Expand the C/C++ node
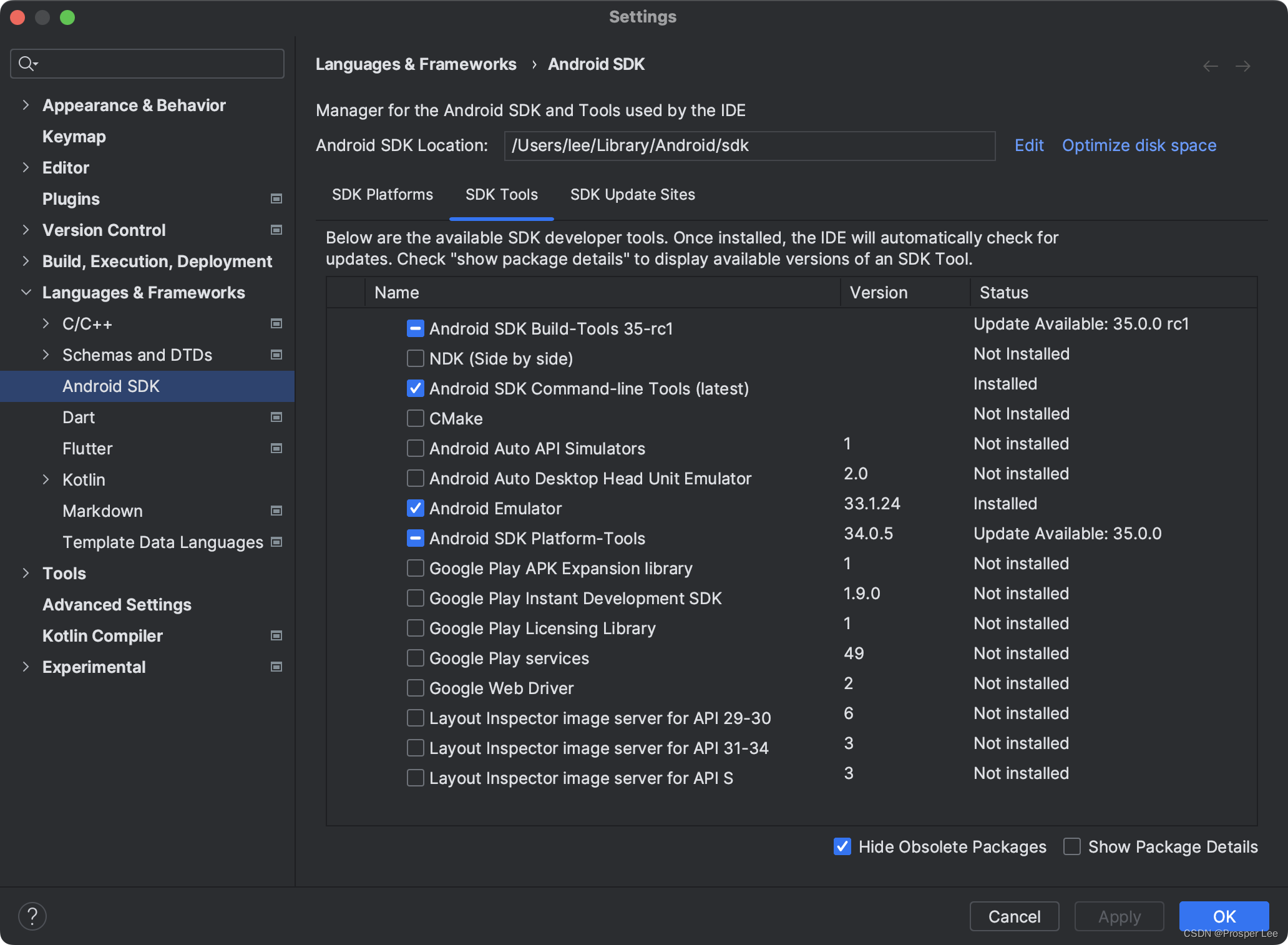 pyautogui.click(x=46, y=323)
